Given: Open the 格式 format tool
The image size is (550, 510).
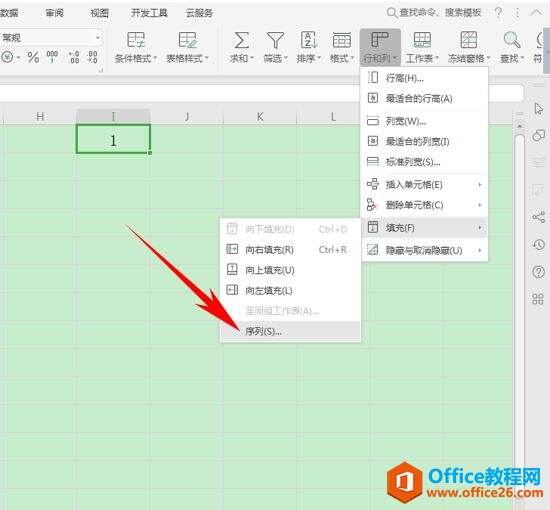Looking at the screenshot, I should pos(342,47).
